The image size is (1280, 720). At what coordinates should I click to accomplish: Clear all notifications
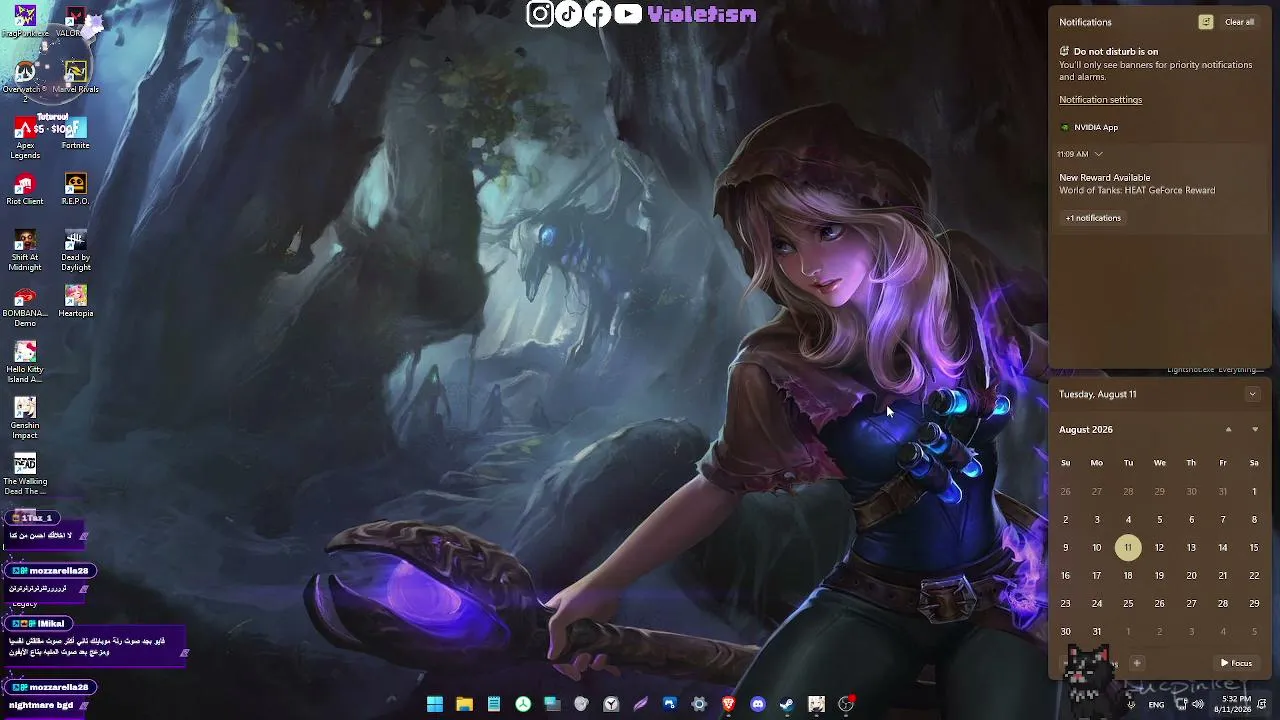click(1239, 22)
